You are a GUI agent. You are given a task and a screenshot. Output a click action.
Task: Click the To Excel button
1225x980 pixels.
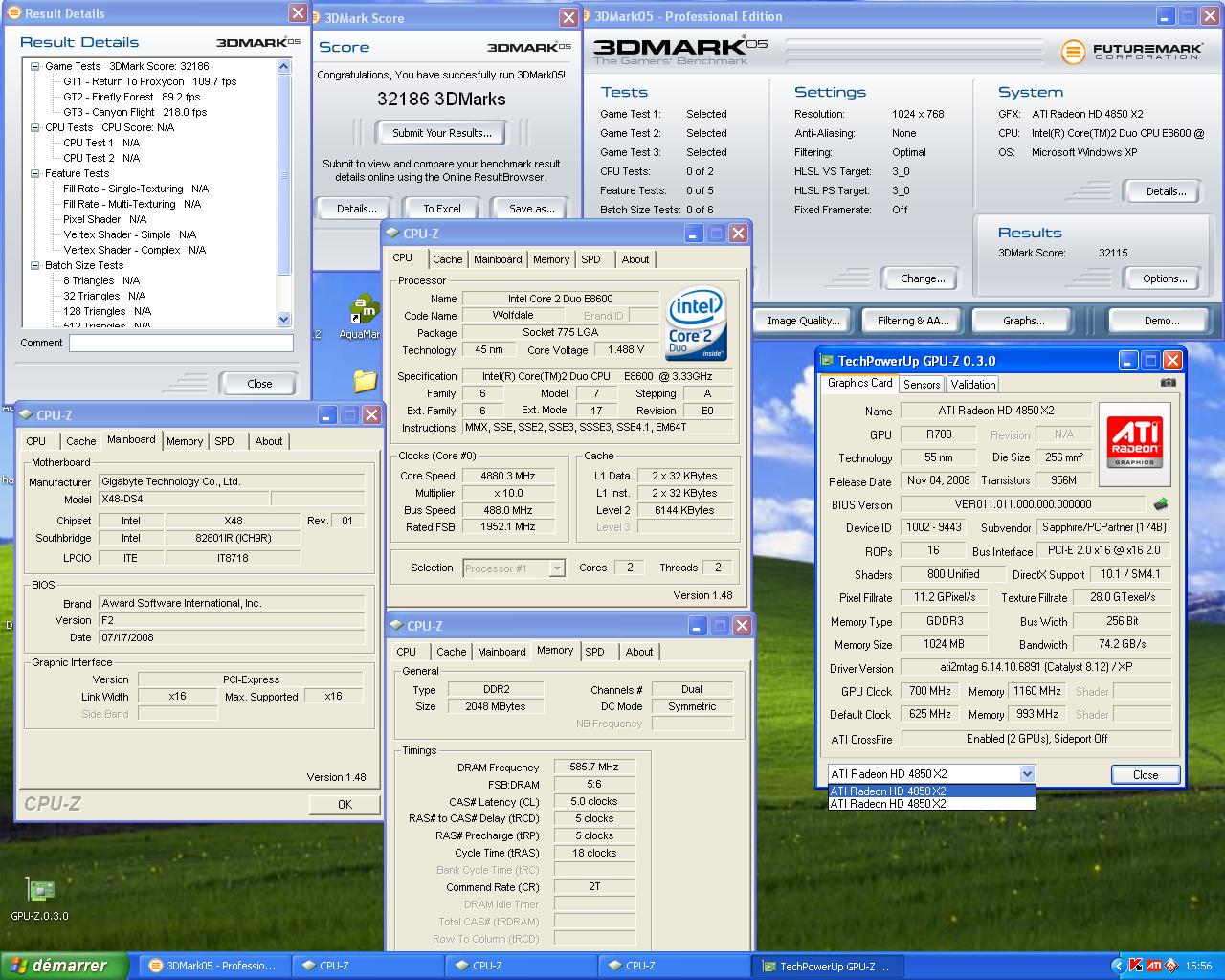coord(442,209)
